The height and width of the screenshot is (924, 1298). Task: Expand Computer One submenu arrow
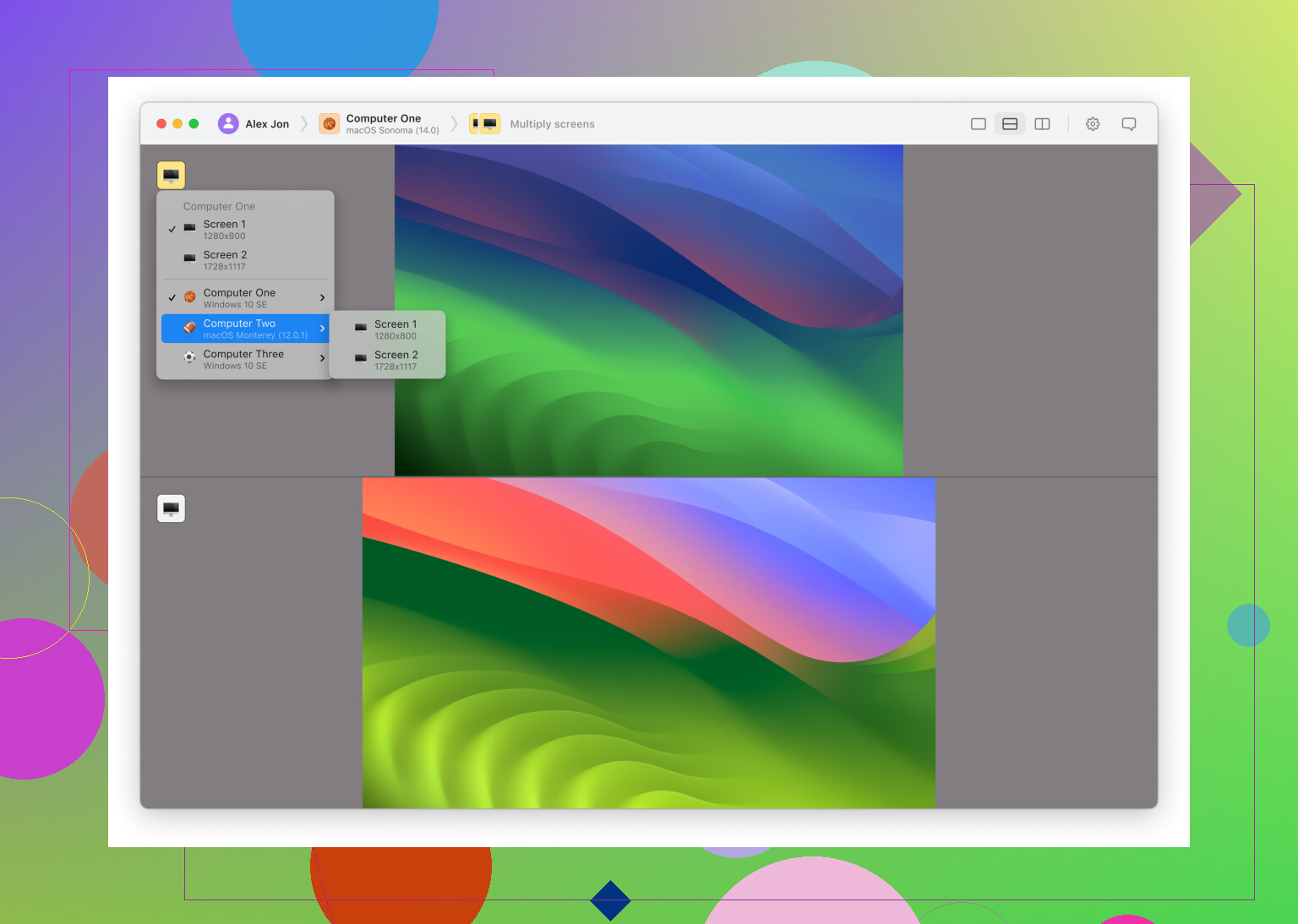(322, 298)
